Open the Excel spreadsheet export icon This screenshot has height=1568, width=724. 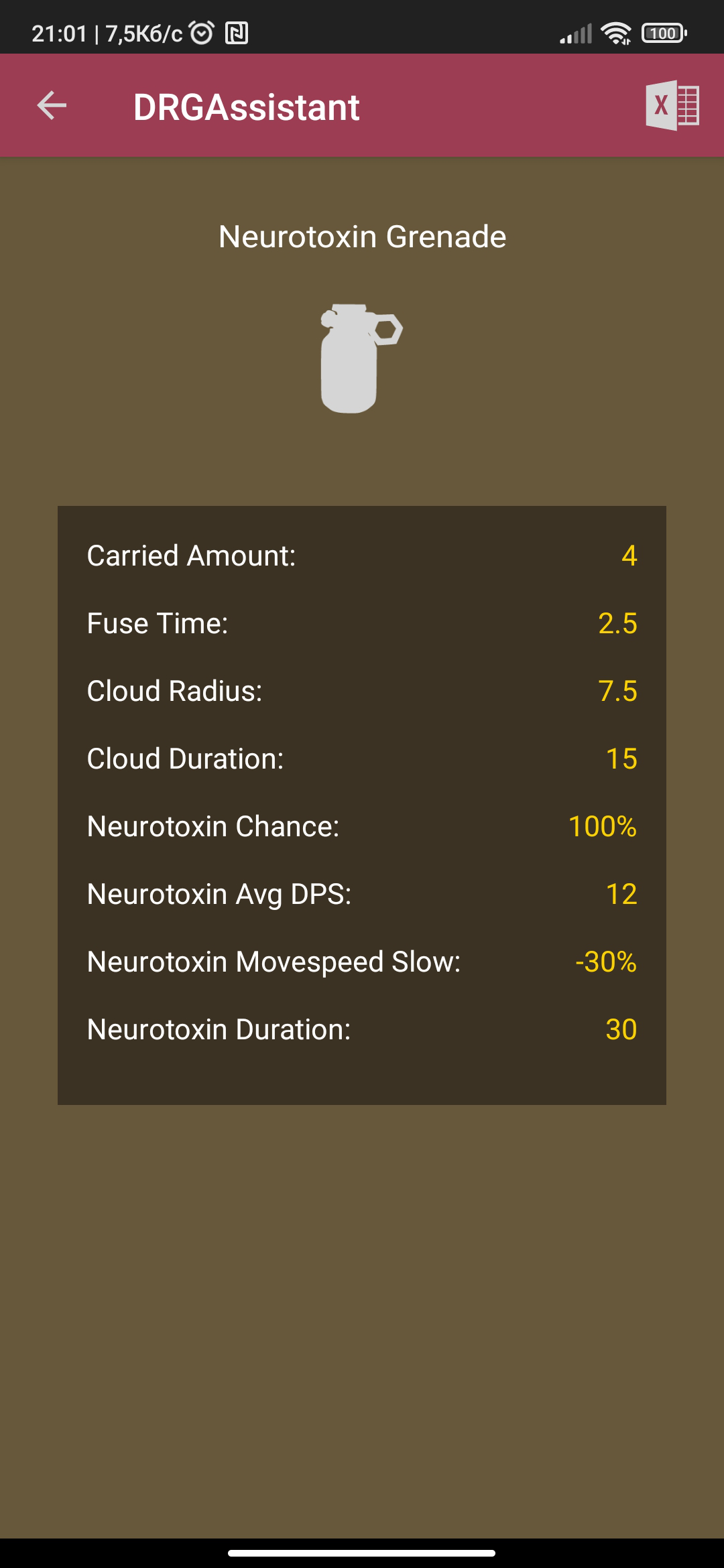(672, 105)
